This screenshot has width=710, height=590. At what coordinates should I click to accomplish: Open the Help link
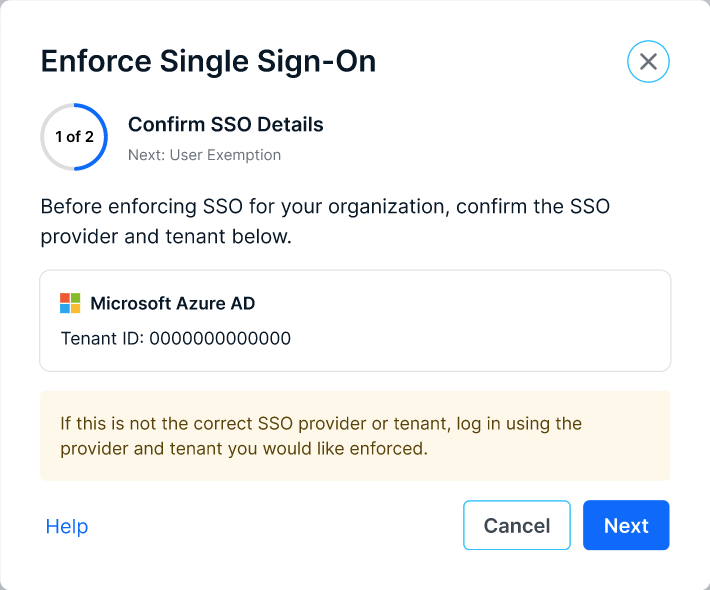(67, 526)
